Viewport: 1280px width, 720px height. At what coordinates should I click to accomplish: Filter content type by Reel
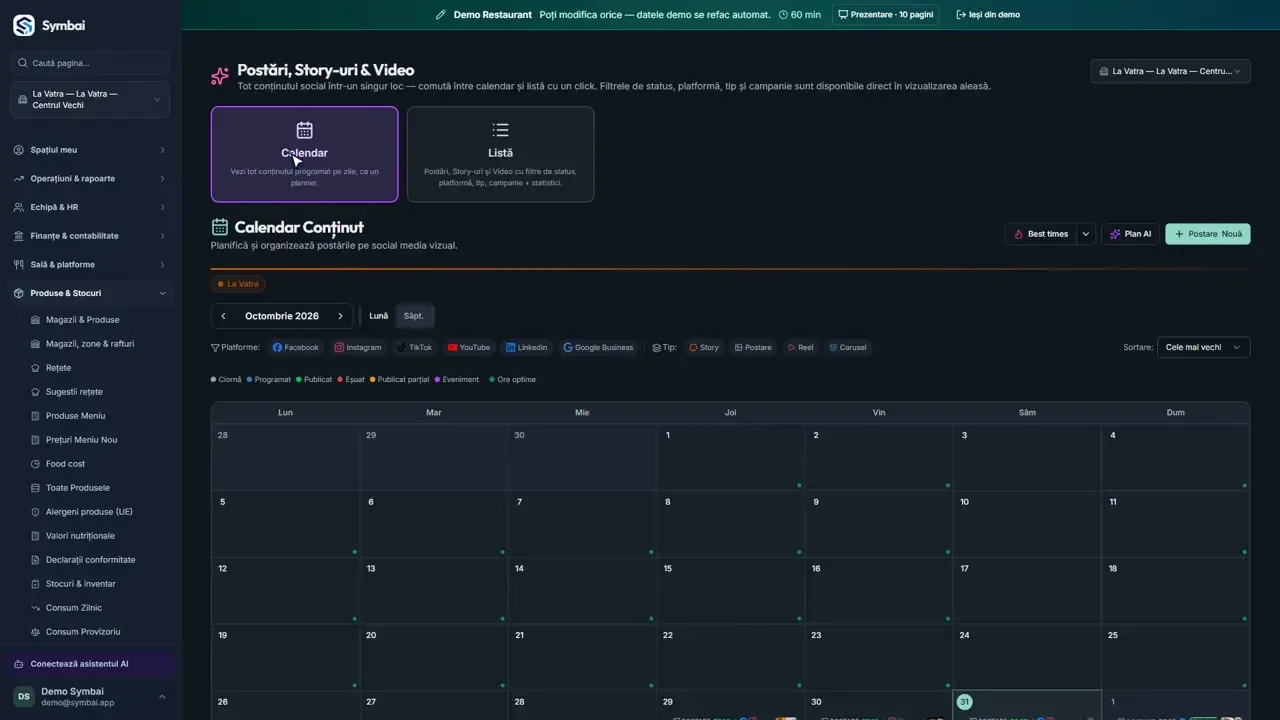pyautogui.click(x=801, y=347)
